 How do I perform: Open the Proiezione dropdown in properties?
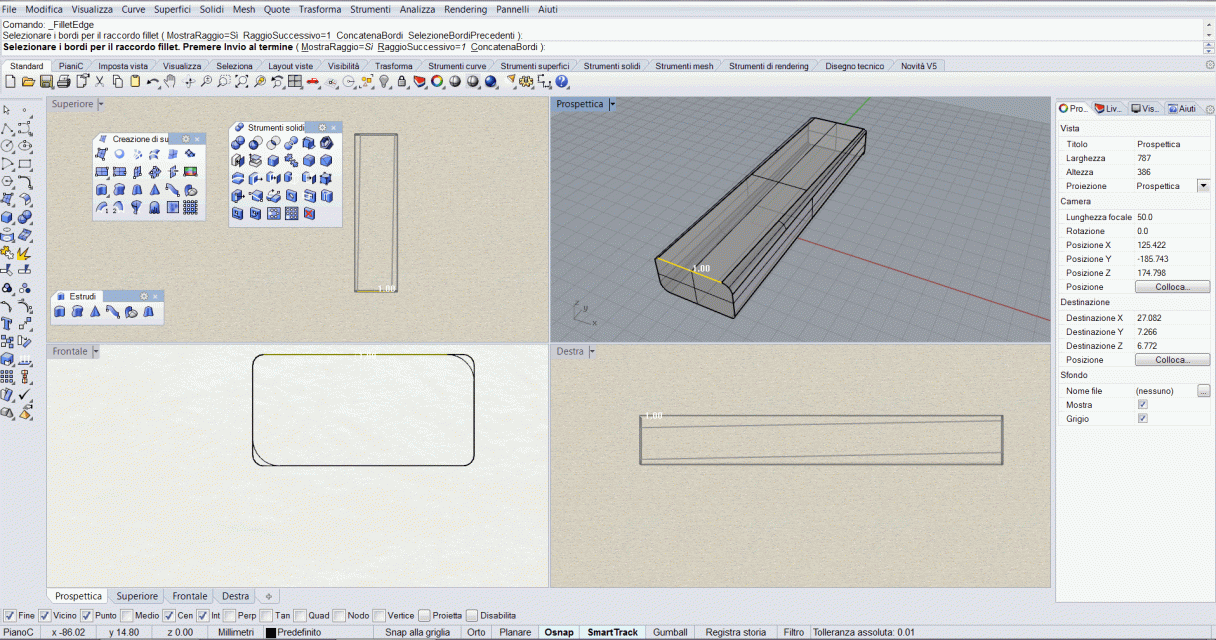click(x=1203, y=186)
